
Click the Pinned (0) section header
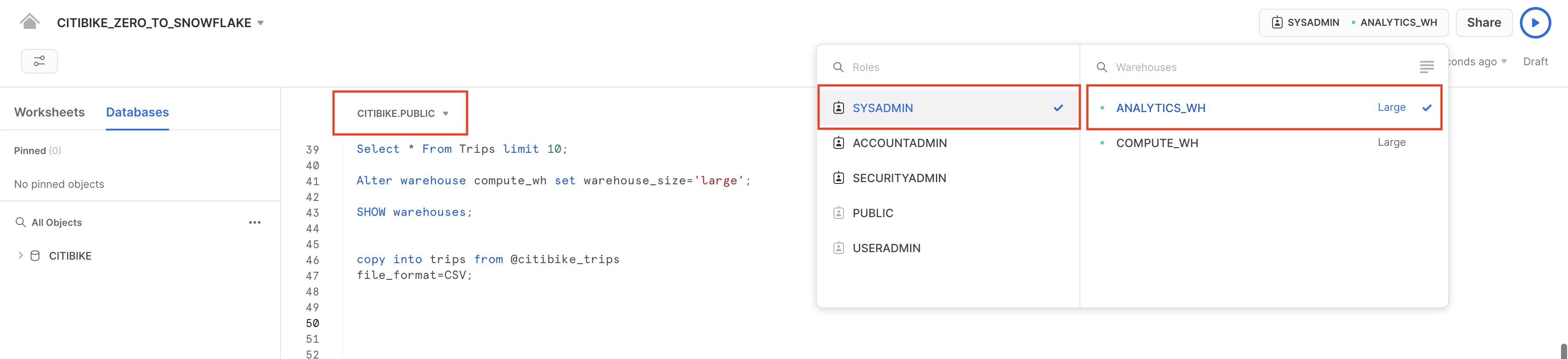[38, 150]
